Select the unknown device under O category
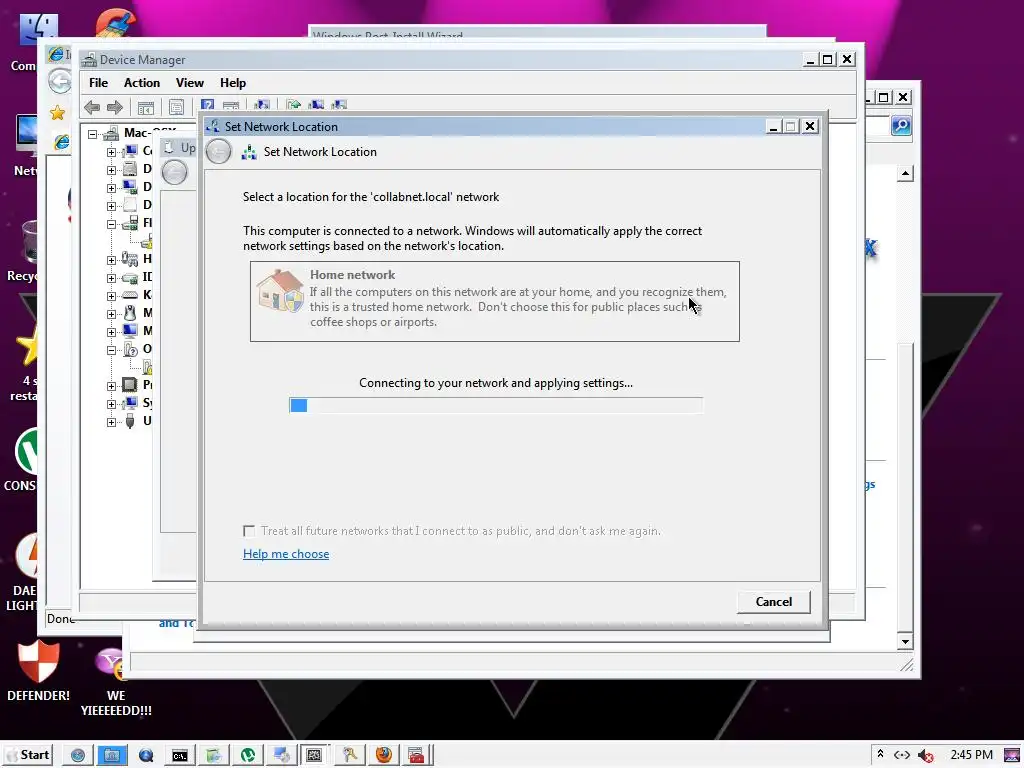Image resolution: width=1024 pixels, height=768 pixels. click(147, 366)
